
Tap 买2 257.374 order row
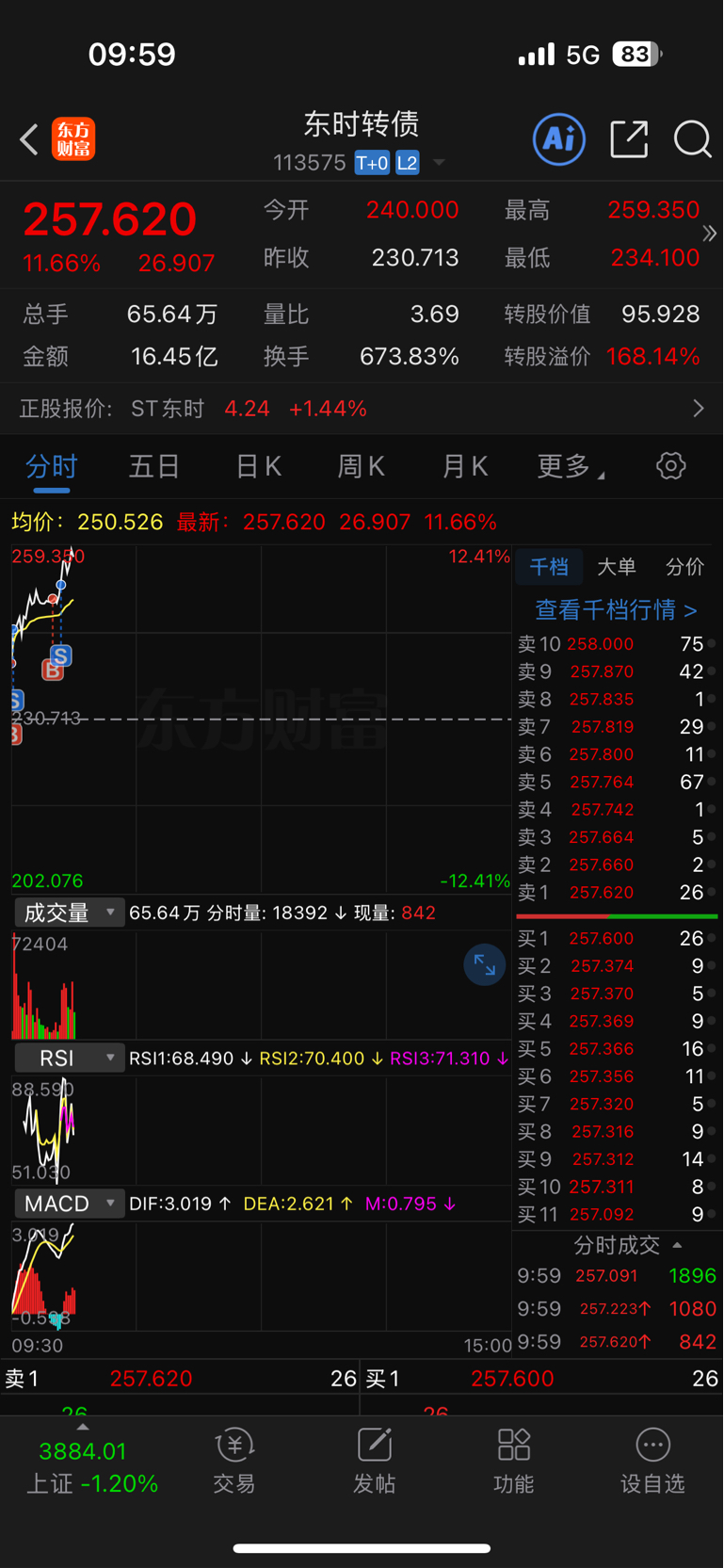pyautogui.click(x=616, y=965)
